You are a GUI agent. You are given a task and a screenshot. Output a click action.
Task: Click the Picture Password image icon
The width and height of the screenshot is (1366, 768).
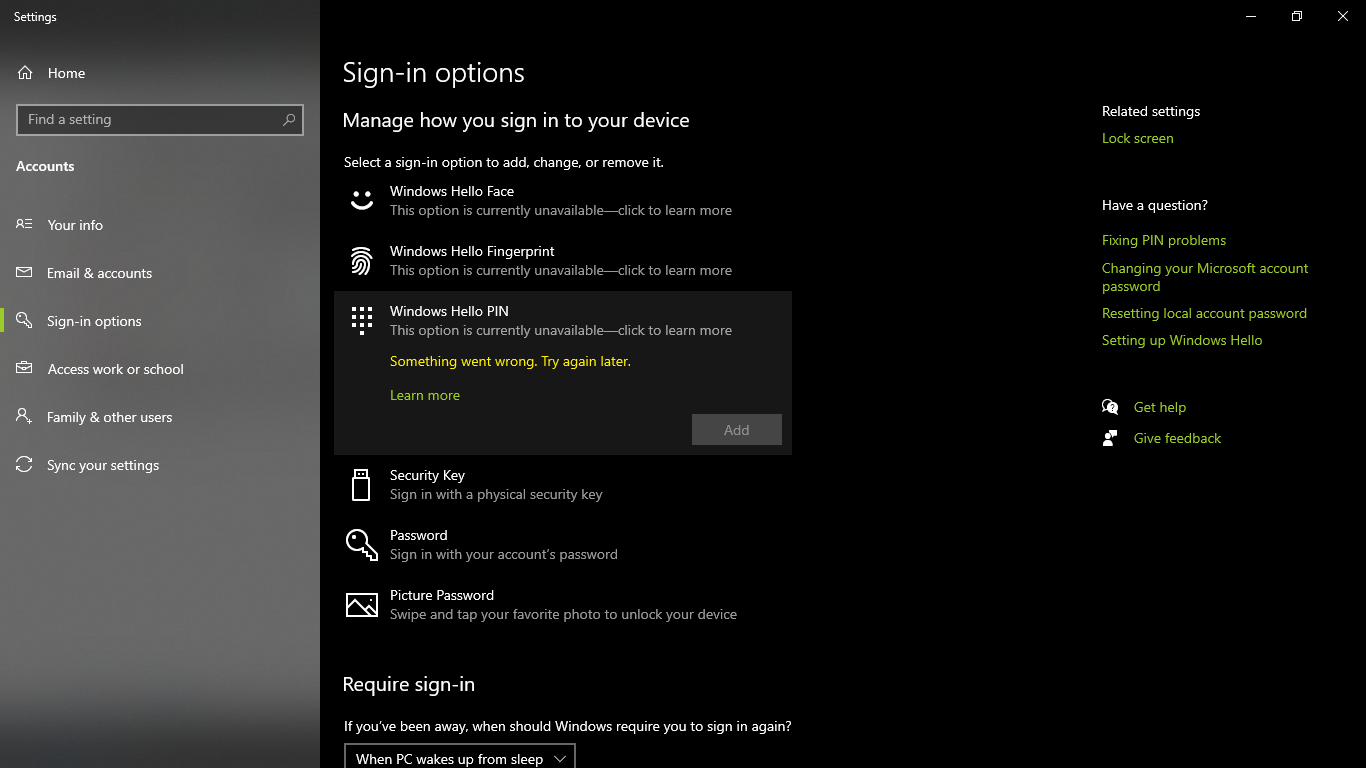coord(361,605)
